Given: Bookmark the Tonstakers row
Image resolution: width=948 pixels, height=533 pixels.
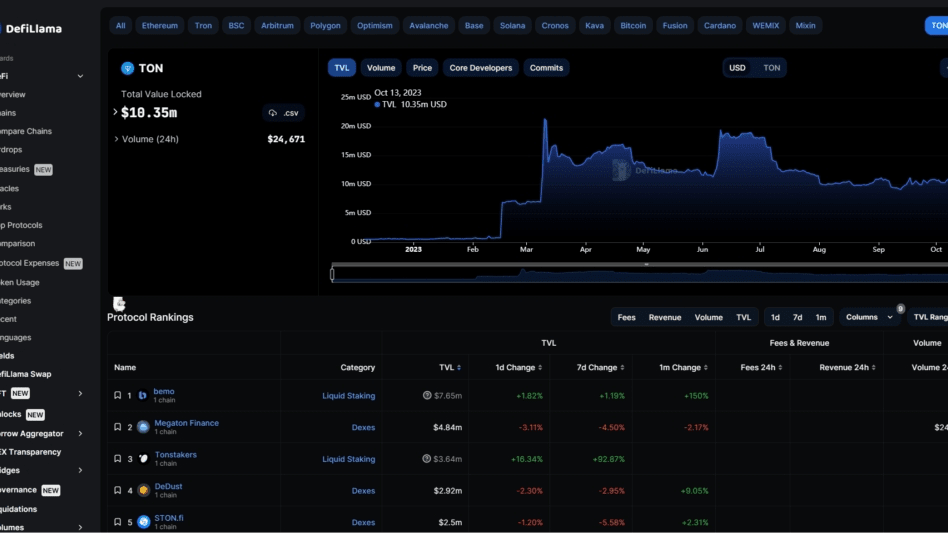Looking at the screenshot, I should (117, 459).
